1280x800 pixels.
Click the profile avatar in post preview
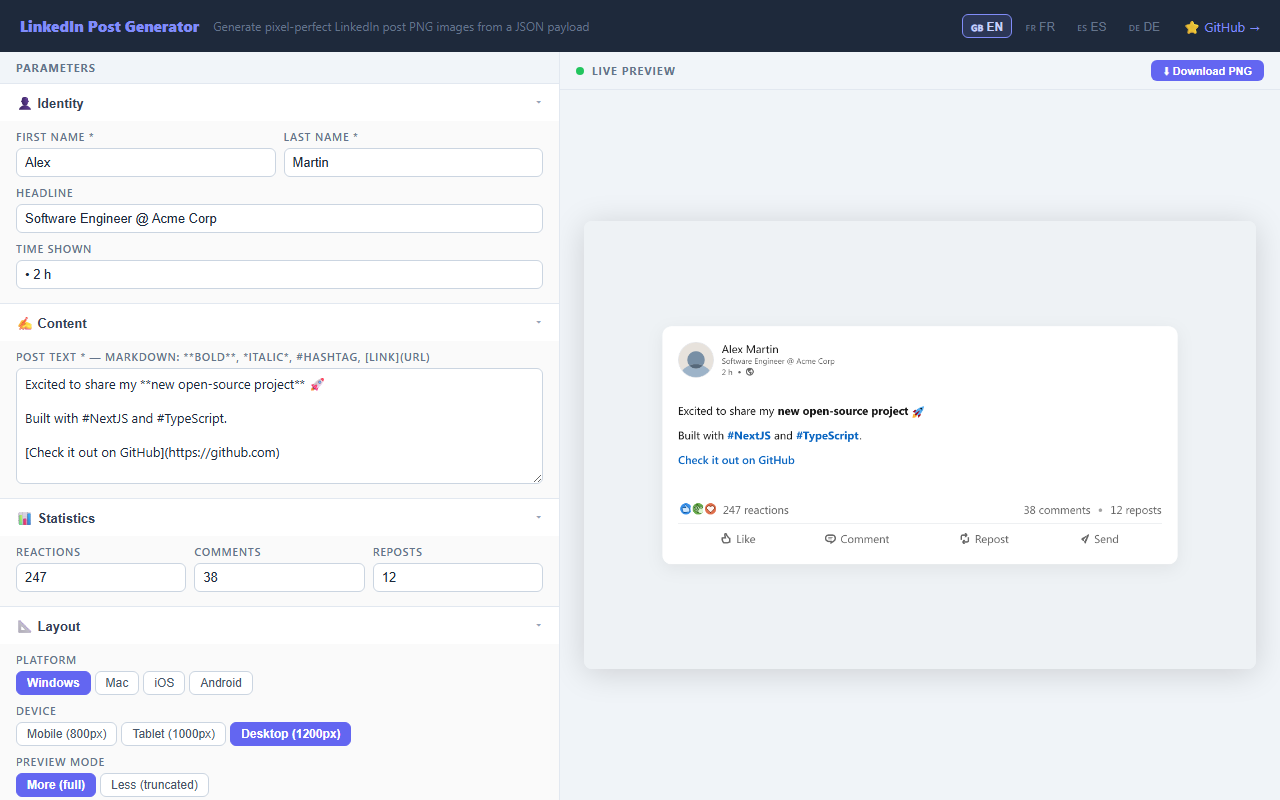[696, 360]
